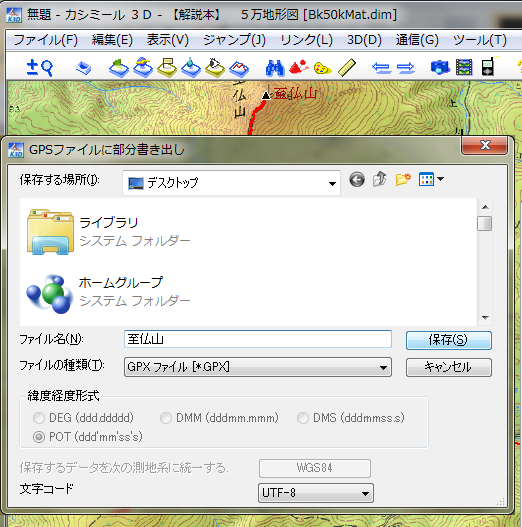Expand the save location dropdown showing デスクトップ
Image resolution: width=522 pixels, height=527 pixels.
tap(231, 183)
